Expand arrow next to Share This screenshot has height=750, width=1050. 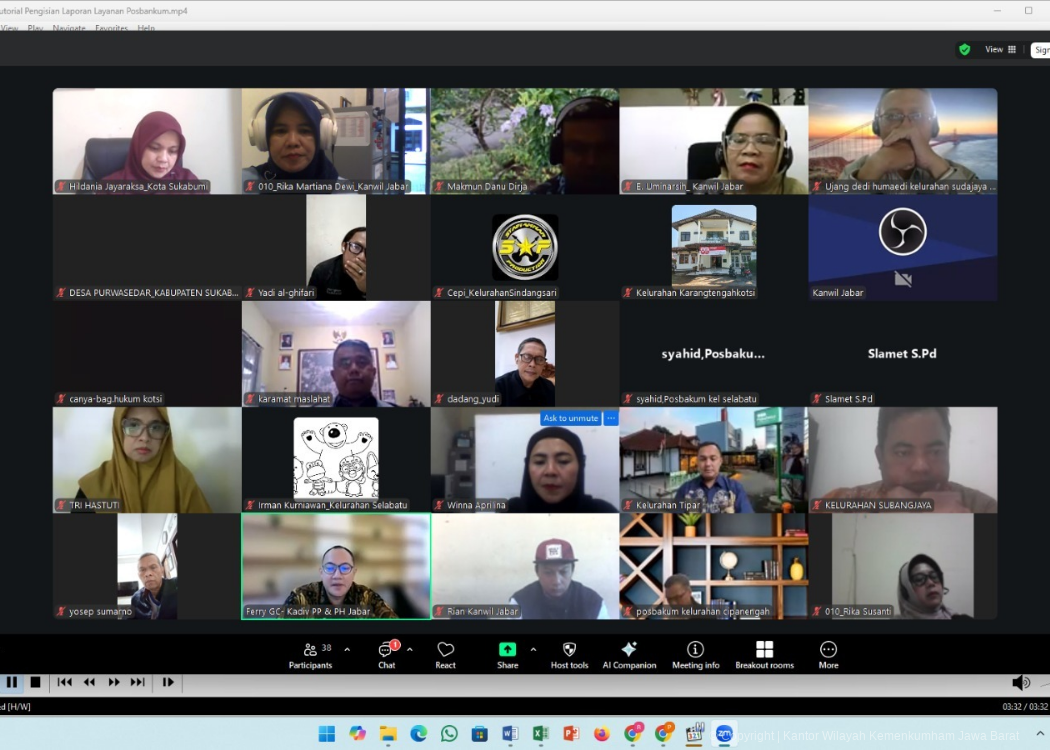click(533, 649)
